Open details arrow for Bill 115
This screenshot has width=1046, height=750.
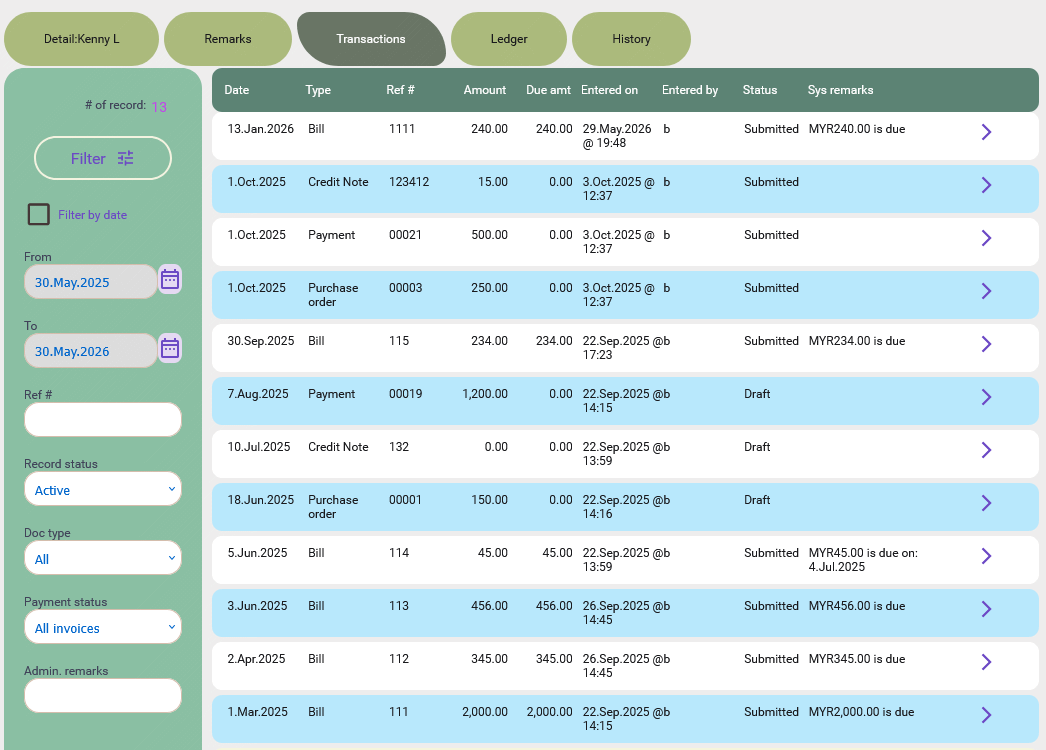986,344
